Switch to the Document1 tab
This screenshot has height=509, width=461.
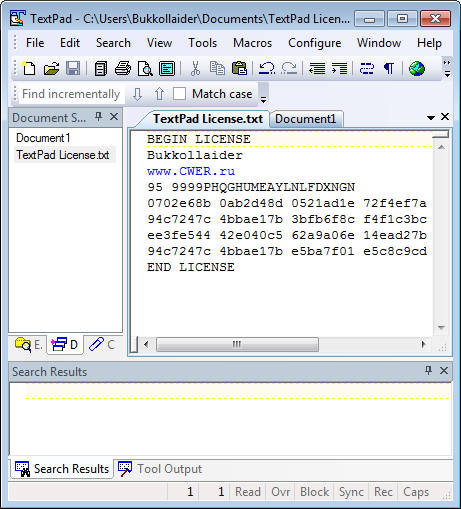[305, 119]
